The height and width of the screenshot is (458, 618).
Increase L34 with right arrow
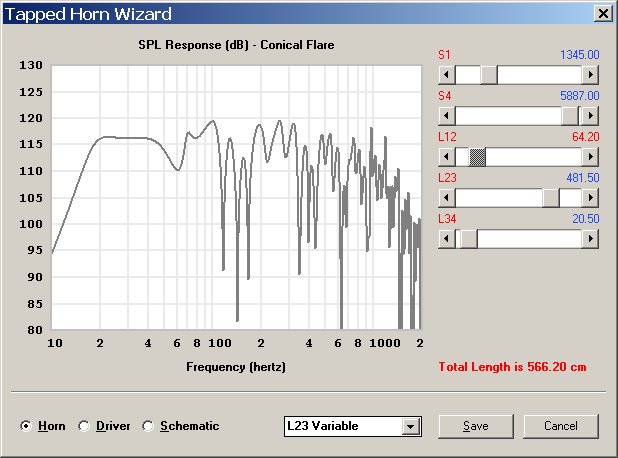click(x=590, y=239)
